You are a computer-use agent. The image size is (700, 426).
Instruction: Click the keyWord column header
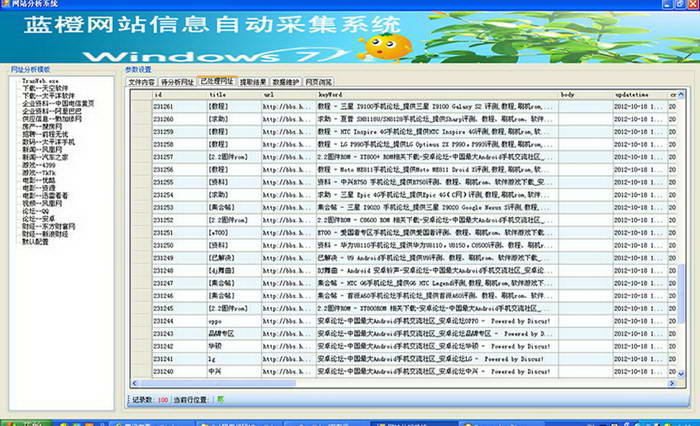coord(437,95)
